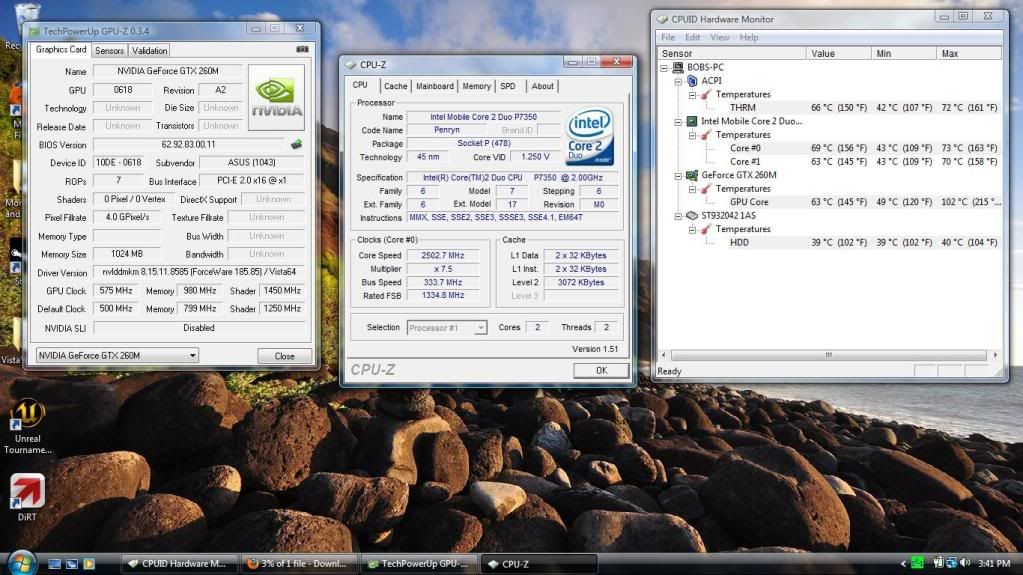Open the SPD tab in CPU-Z

[x=508, y=86]
